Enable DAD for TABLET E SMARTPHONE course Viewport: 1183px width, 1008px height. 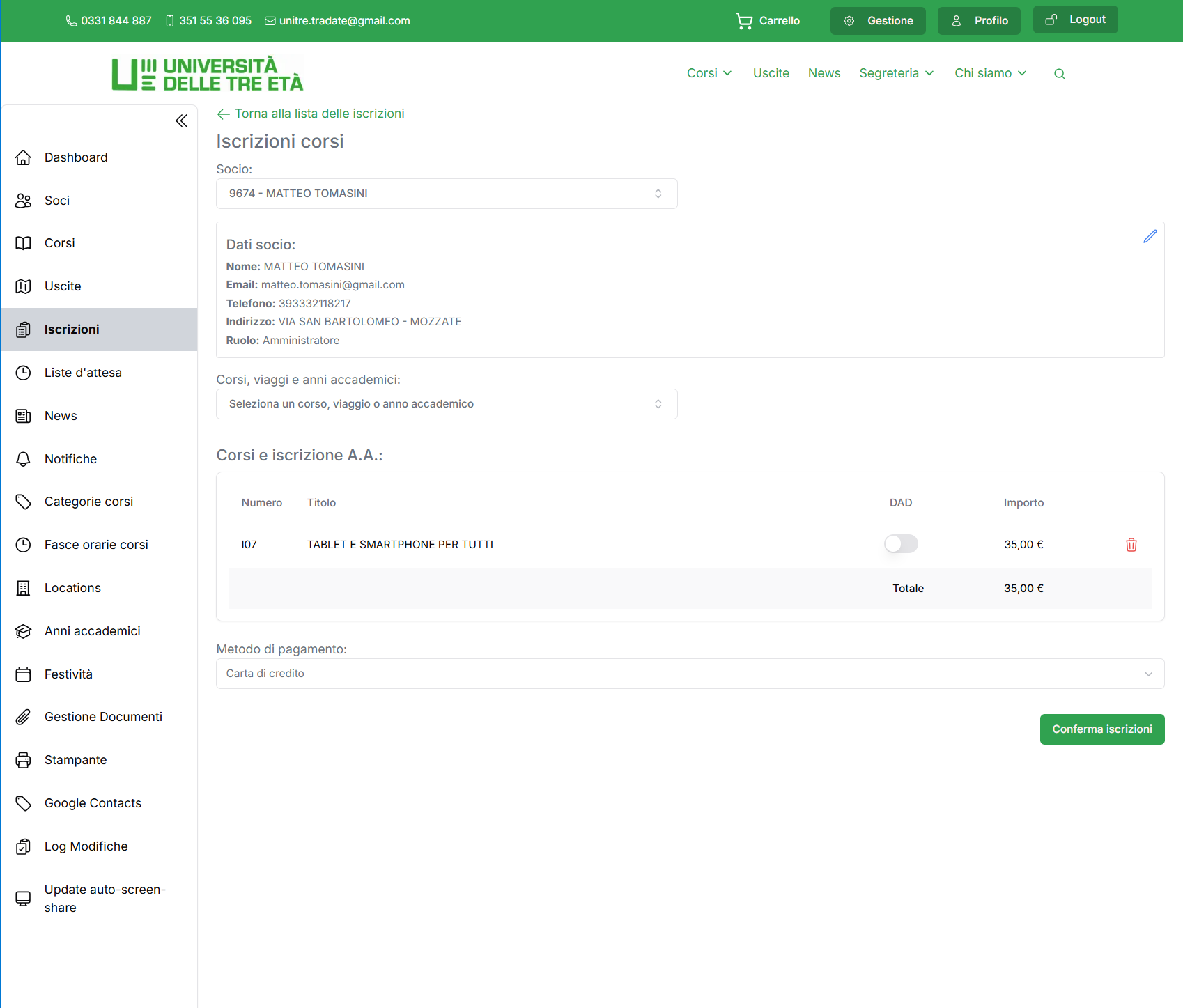click(x=901, y=543)
